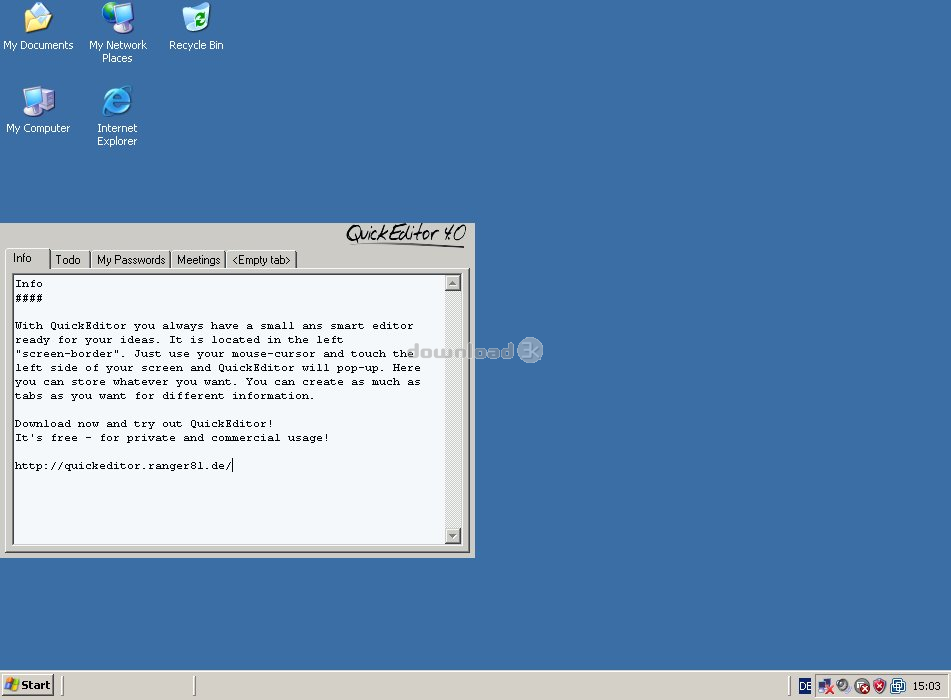Image resolution: width=951 pixels, height=700 pixels.
Task: Select the Internet Explorer desktop icon
Action: pyautogui.click(x=117, y=116)
